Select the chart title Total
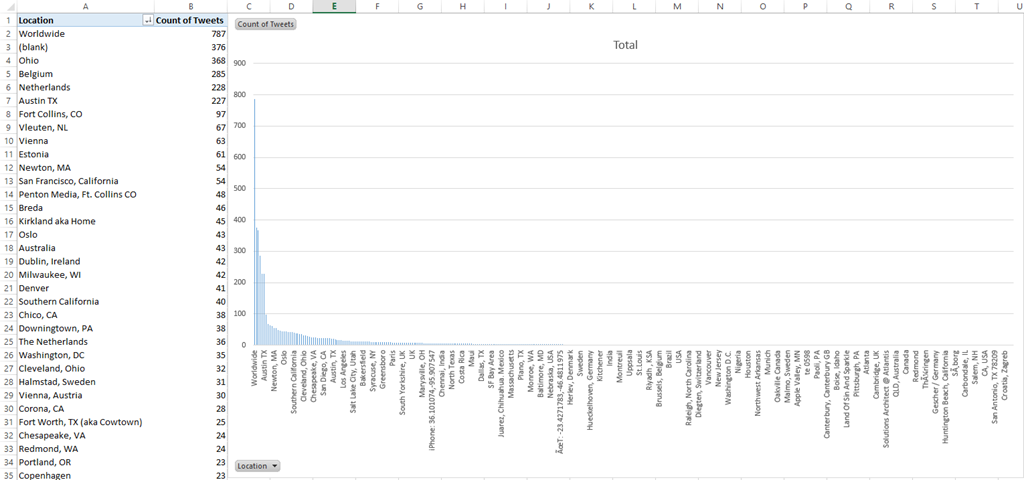 tap(625, 45)
